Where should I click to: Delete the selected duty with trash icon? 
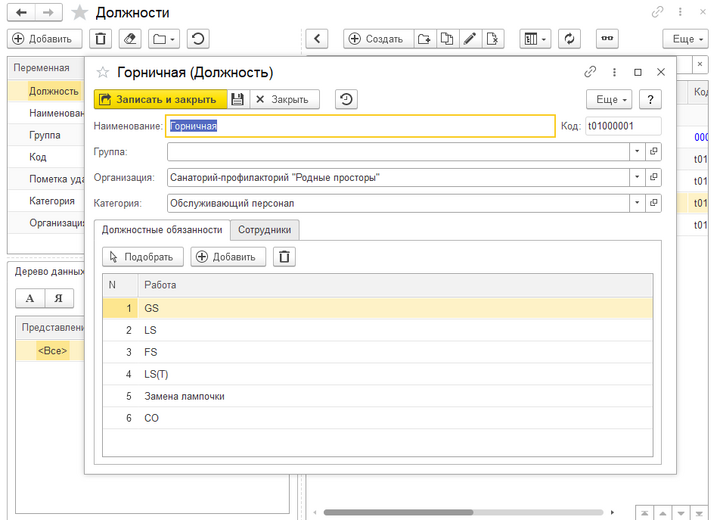click(285, 257)
